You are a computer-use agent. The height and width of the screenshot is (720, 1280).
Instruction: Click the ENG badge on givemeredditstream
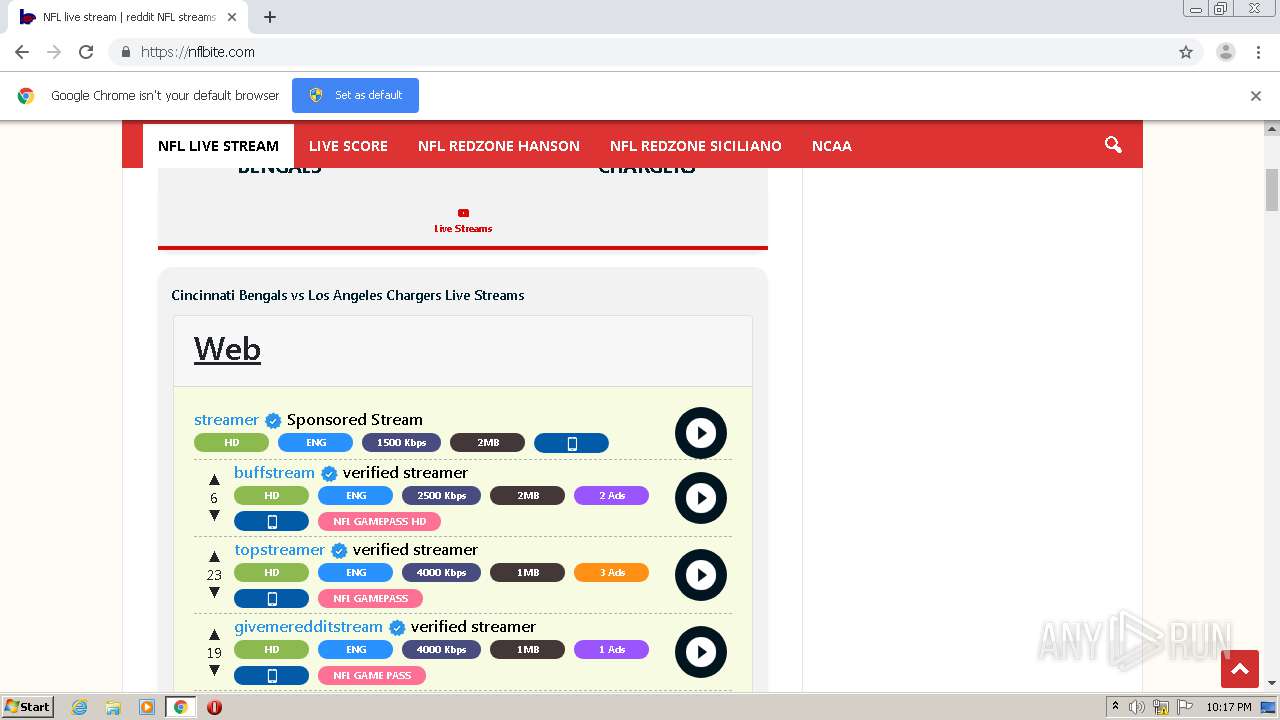point(355,650)
